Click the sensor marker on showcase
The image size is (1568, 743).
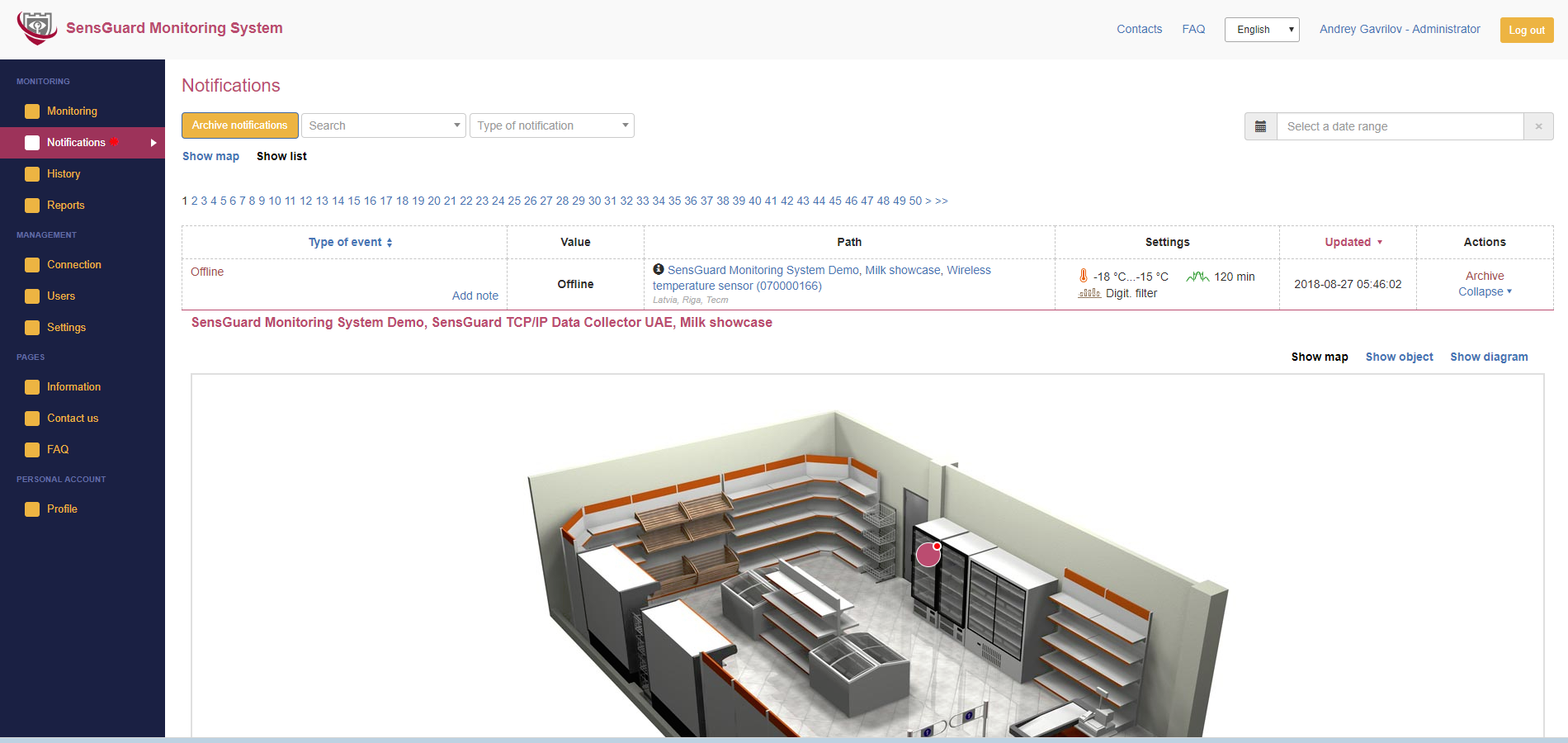(929, 554)
